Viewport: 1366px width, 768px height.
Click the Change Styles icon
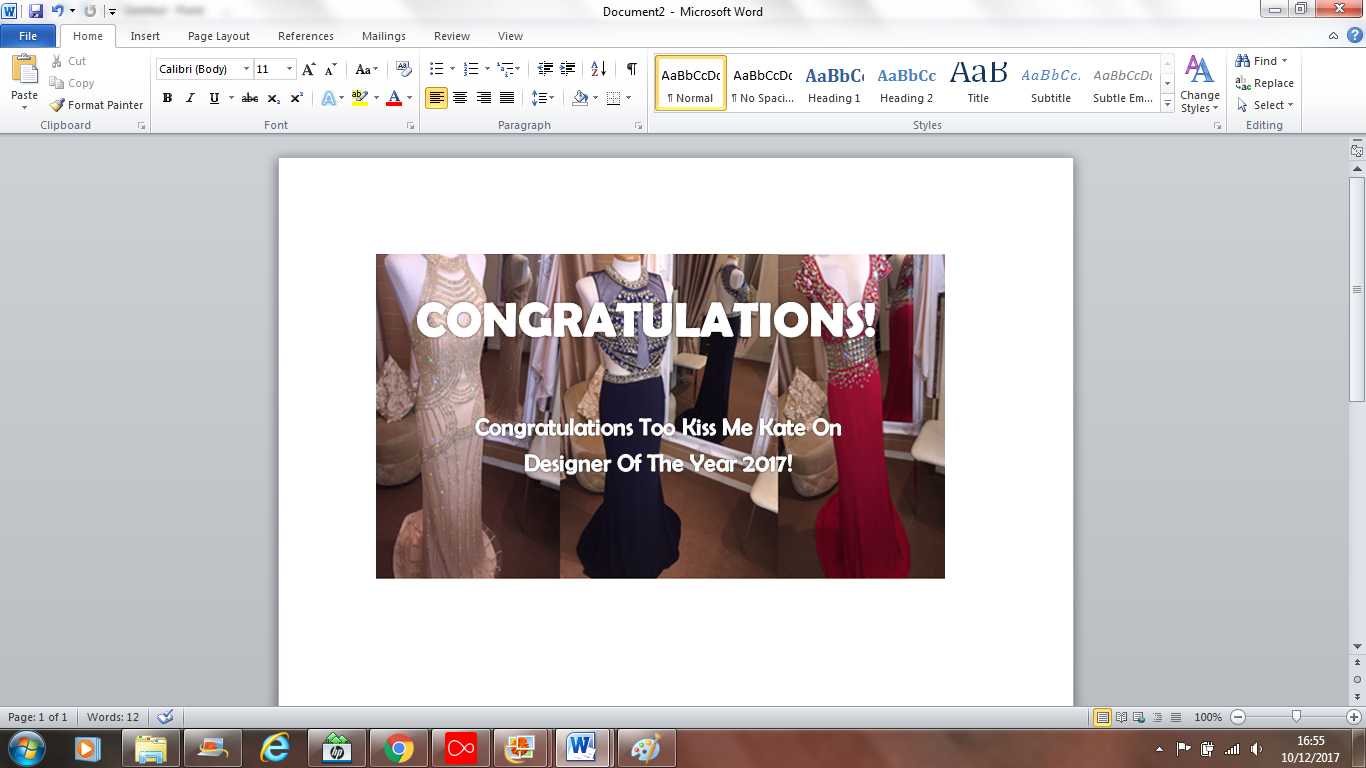tap(1199, 84)
